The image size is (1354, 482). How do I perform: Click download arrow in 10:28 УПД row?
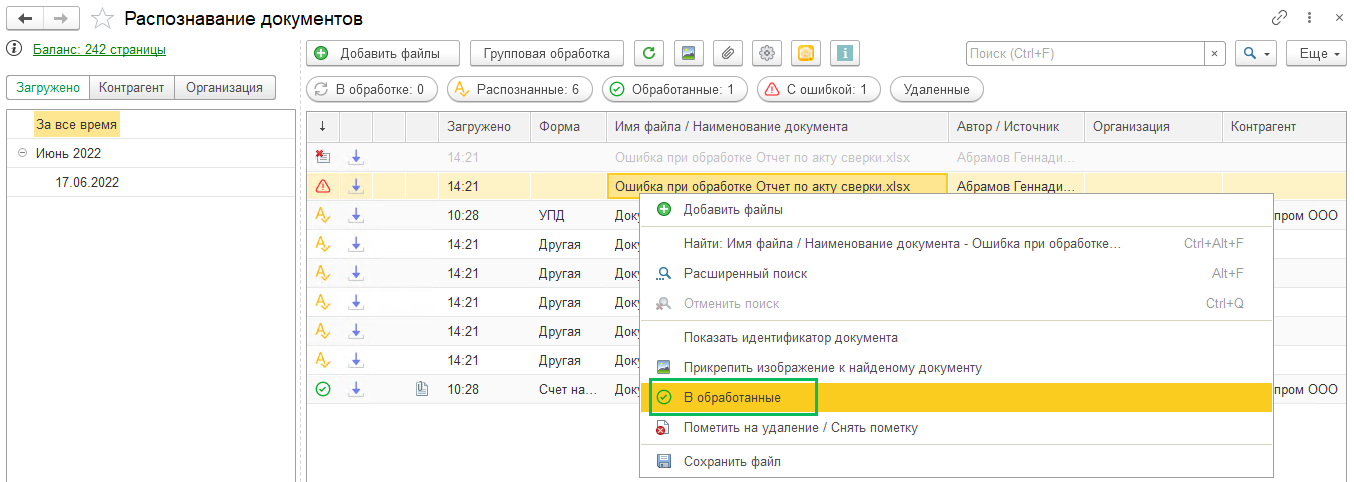tap(356, 215)
